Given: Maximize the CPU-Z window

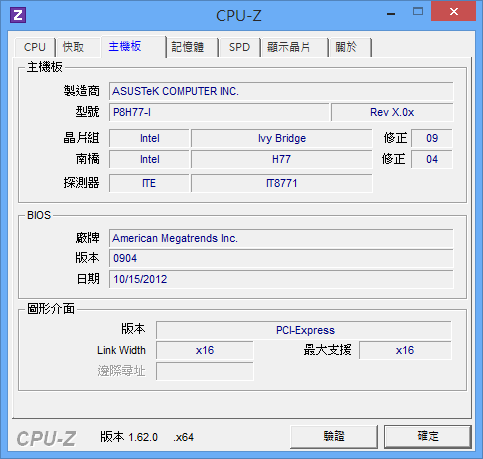Looking at the screenshot, I should click(418, 12).
